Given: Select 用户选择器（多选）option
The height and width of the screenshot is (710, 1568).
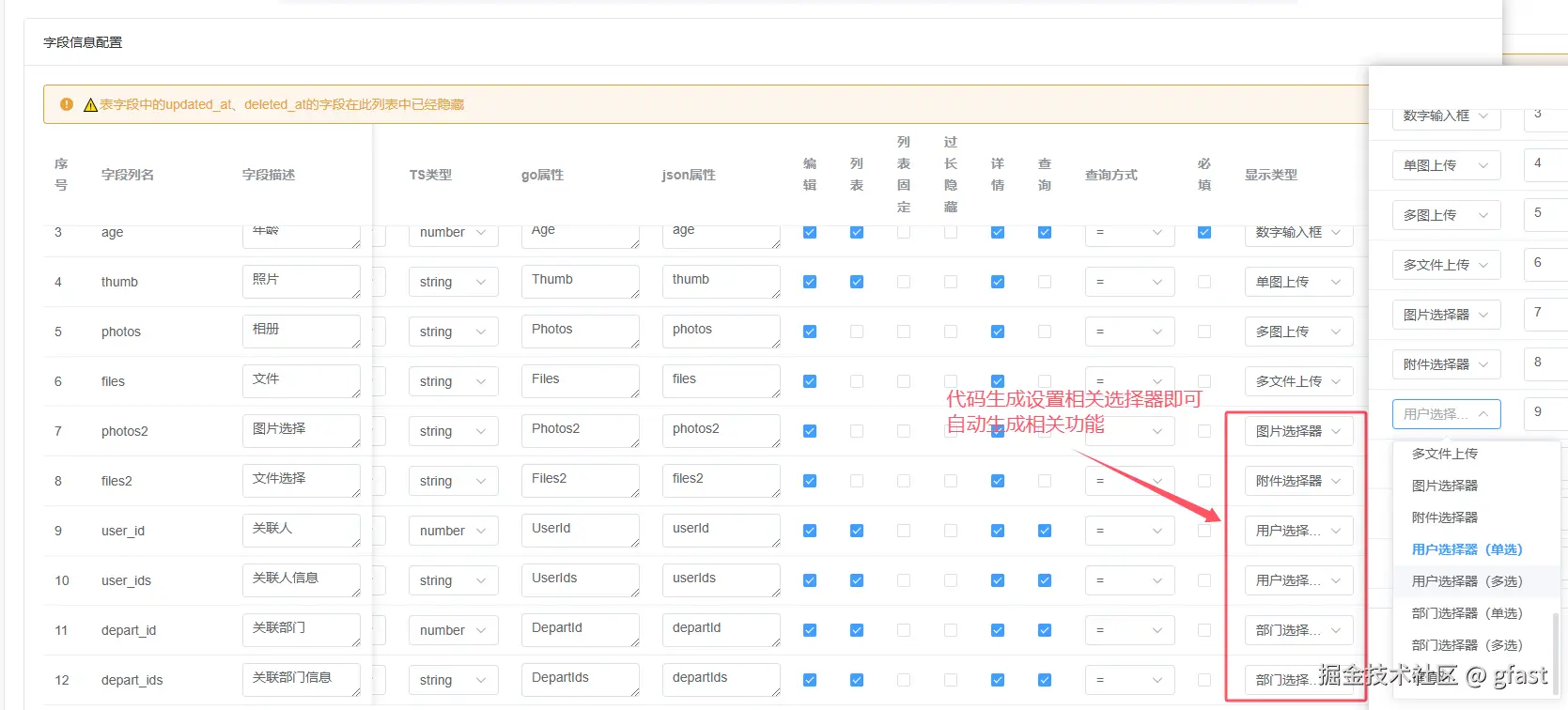Looking at the screenshot, I should click(x=1475, y=581).
